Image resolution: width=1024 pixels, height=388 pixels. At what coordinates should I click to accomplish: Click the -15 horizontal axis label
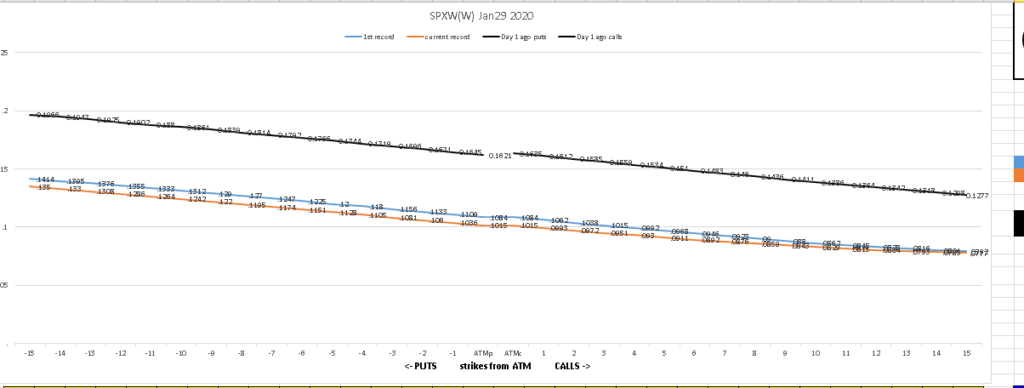click(x=29, y=353)
